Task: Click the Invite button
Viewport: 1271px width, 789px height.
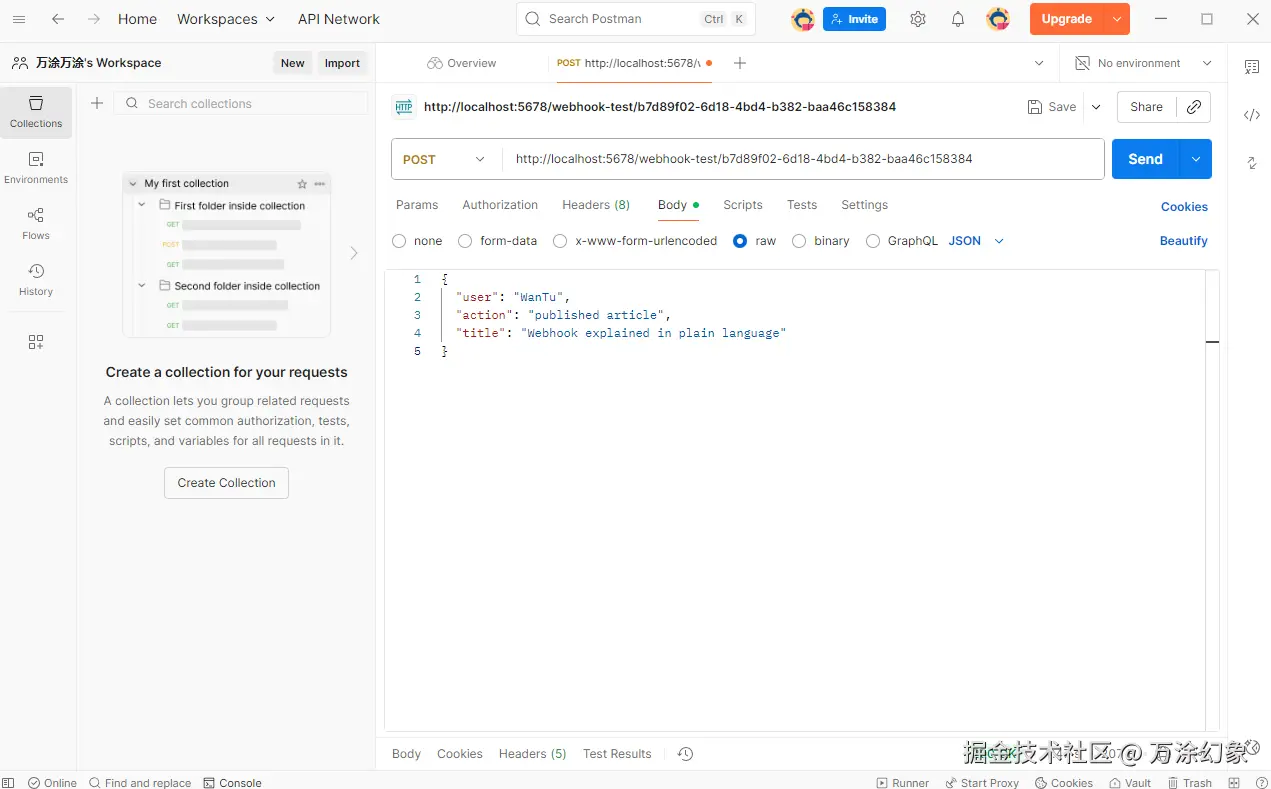Action: coord(854,19)
